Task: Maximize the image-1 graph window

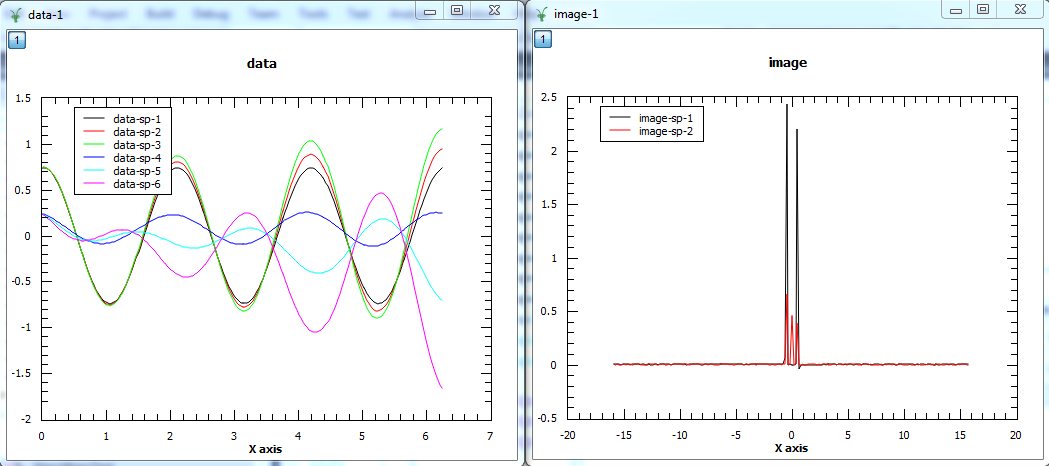Action: 982,9
